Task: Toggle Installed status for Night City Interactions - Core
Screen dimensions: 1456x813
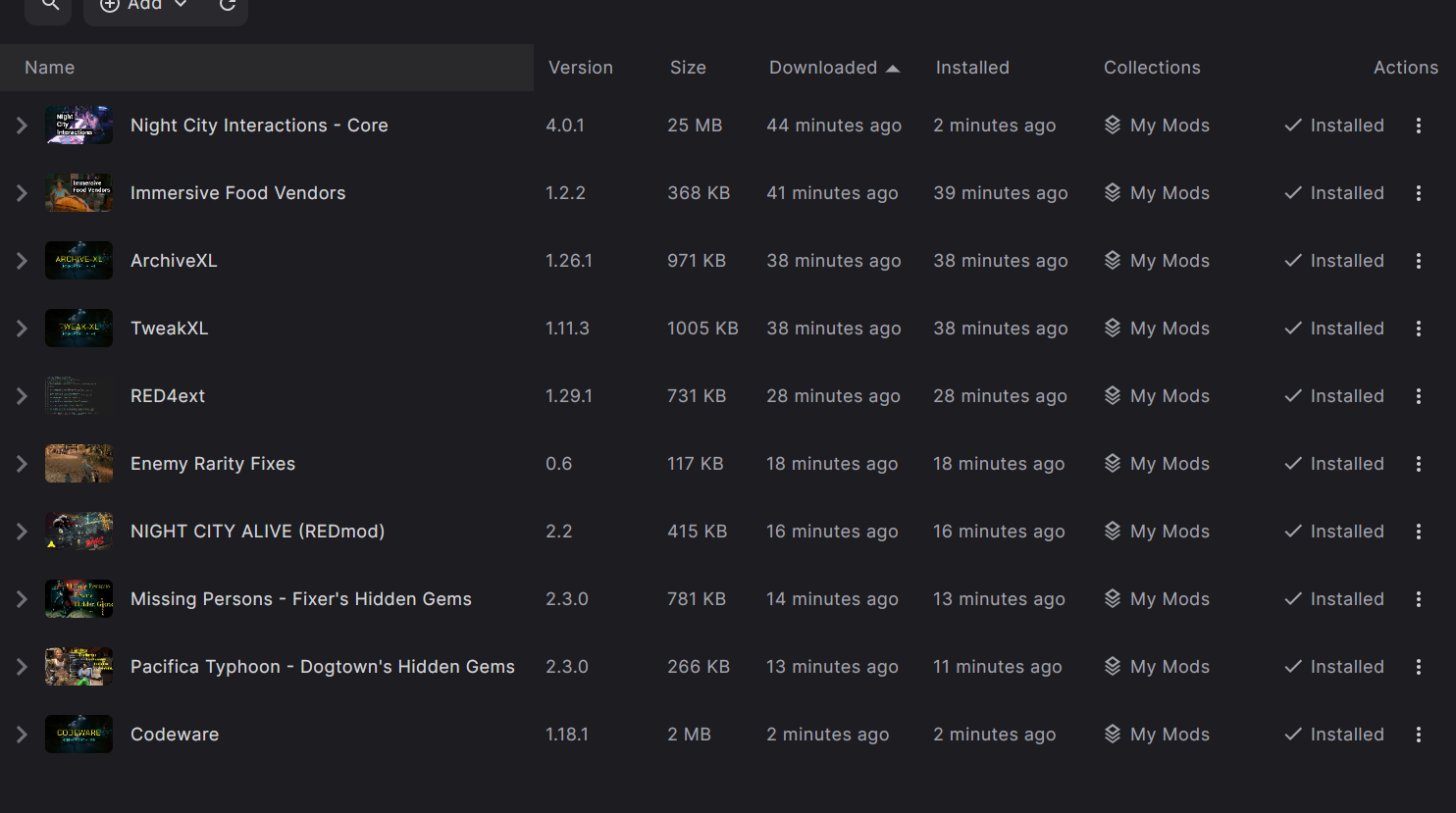Action: [x=1334, y=126]
